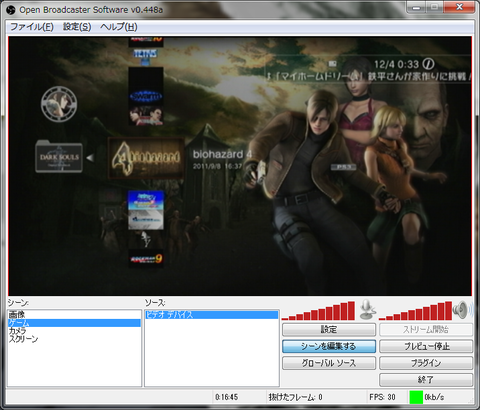Mute the microphone icon

tap(368, 310)
